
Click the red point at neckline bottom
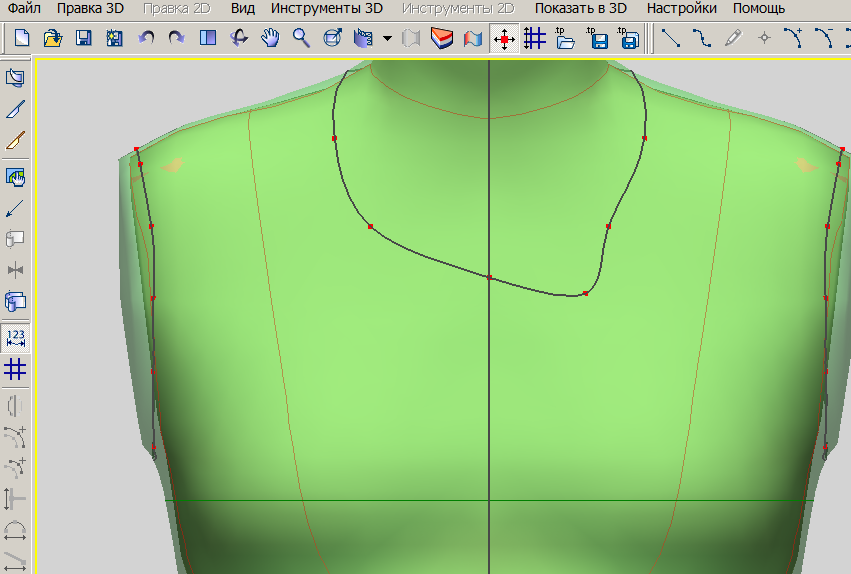585,294
